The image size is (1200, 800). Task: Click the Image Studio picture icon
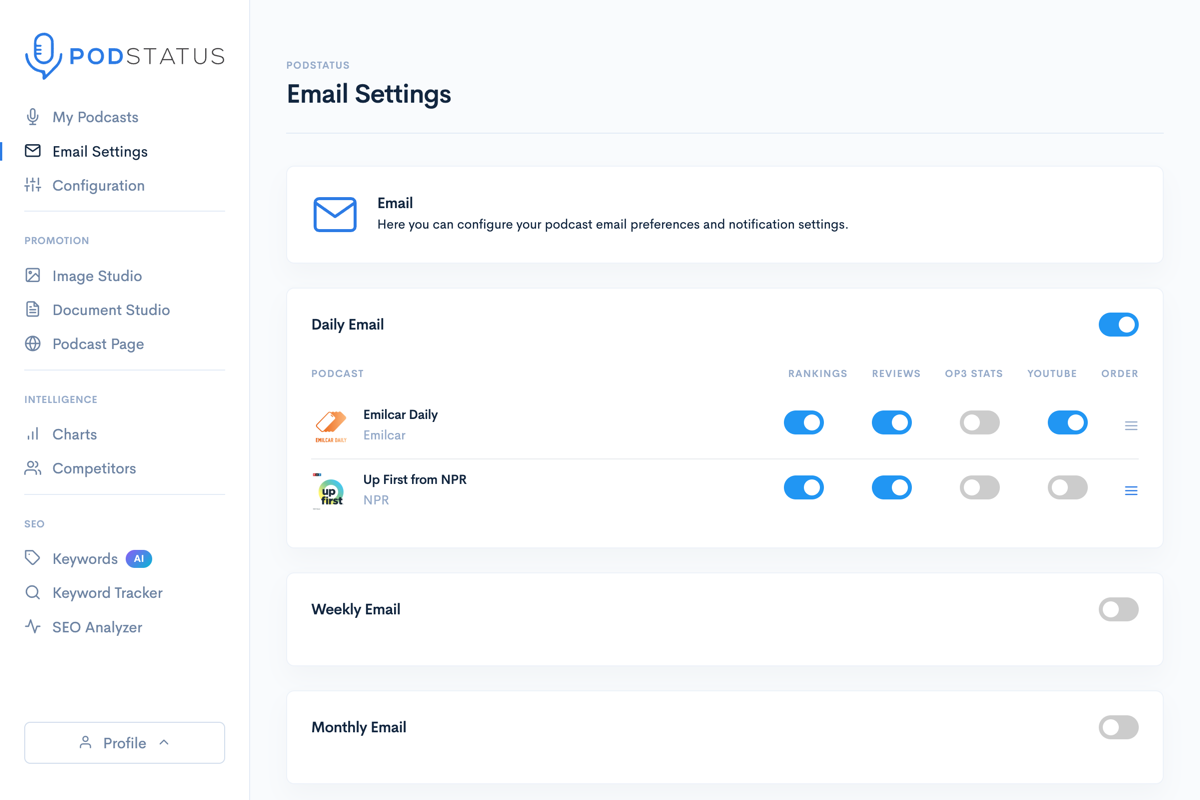pyautogui.click(x=33, y=275)
